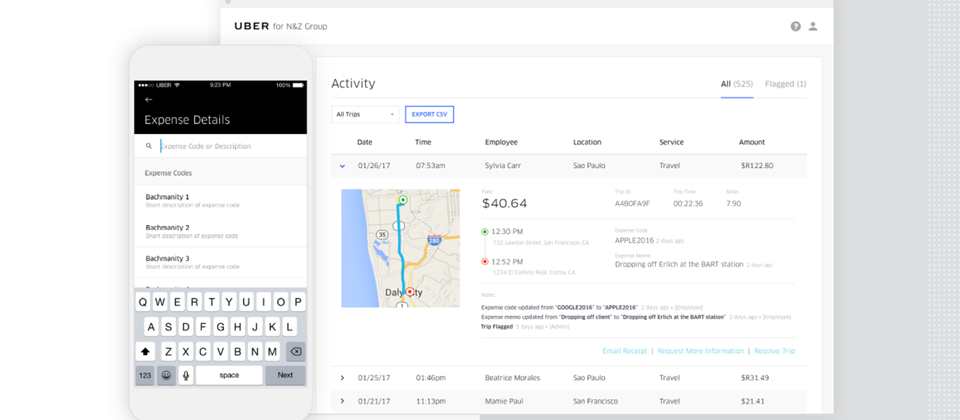Click the 00:22:36 trip time value
960x420 pixels.
pos(688,203)
